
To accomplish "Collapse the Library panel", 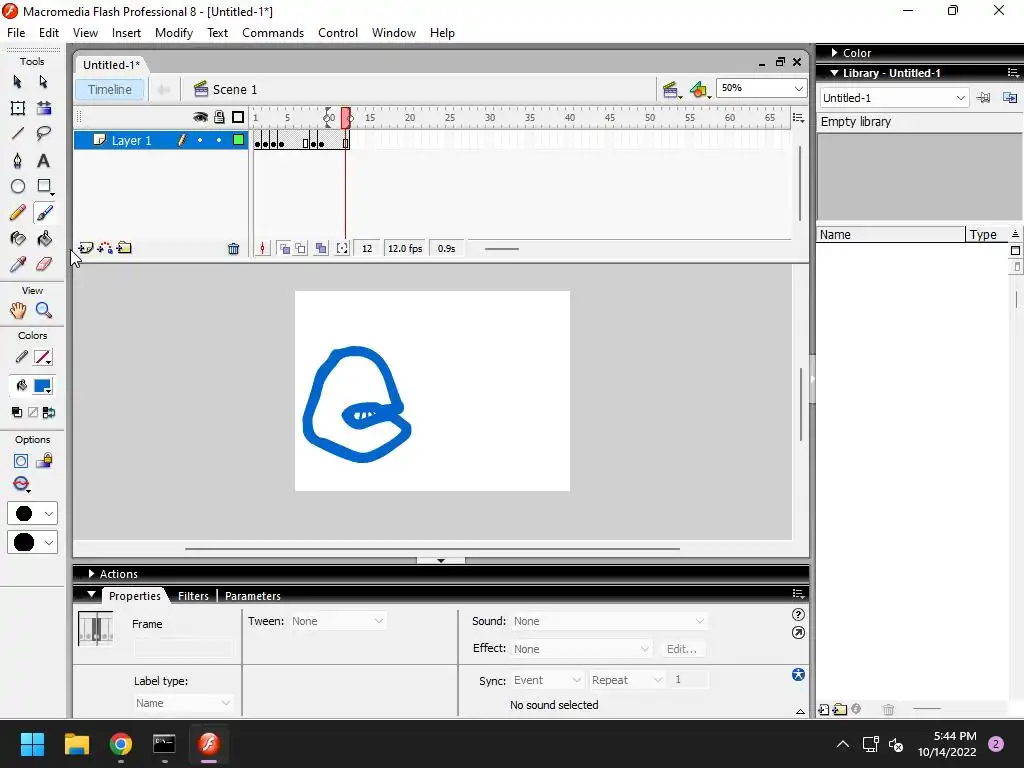I will (x=834, y=73).
